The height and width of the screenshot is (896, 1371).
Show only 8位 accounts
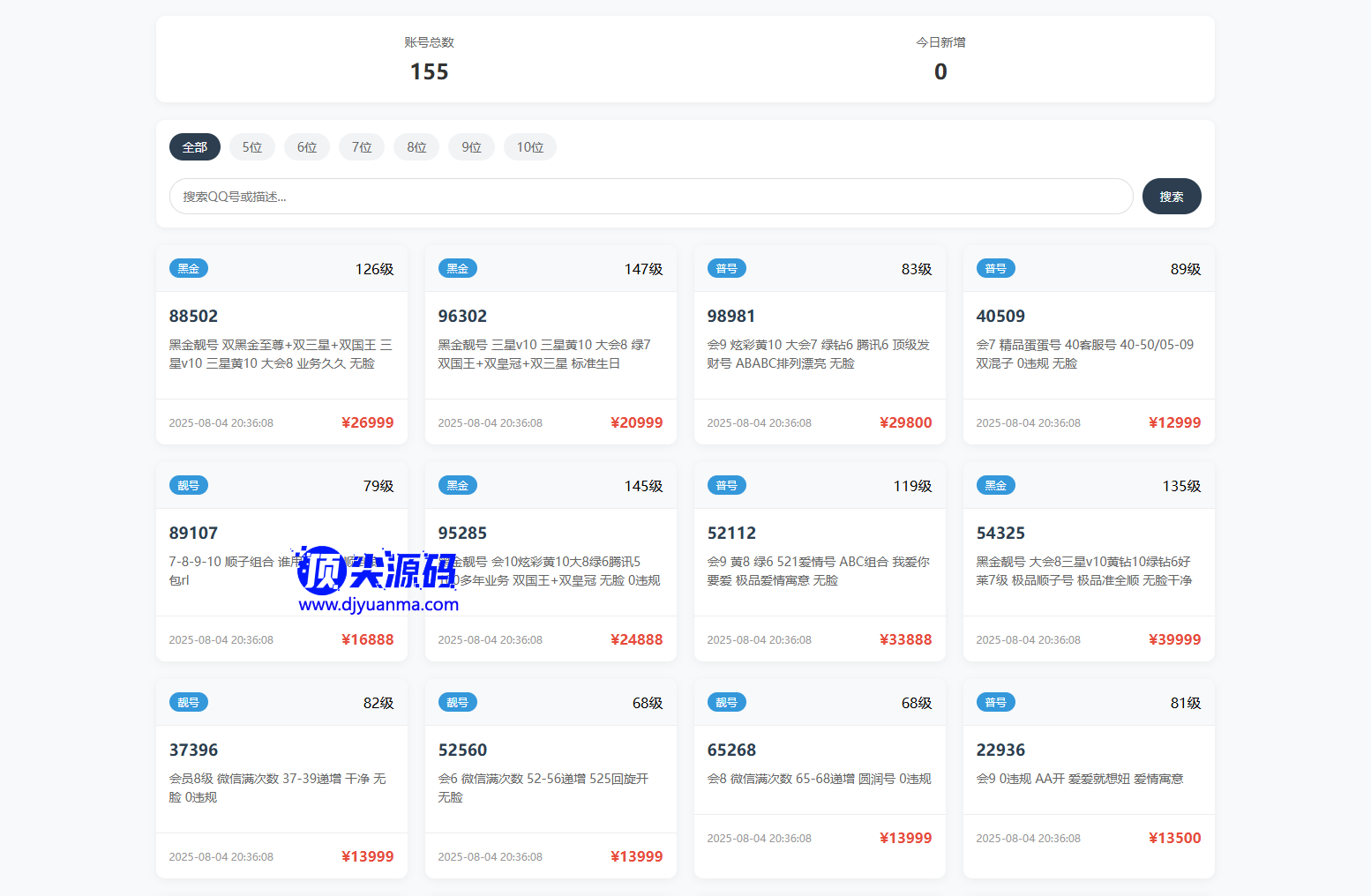[x=416, y=147]
